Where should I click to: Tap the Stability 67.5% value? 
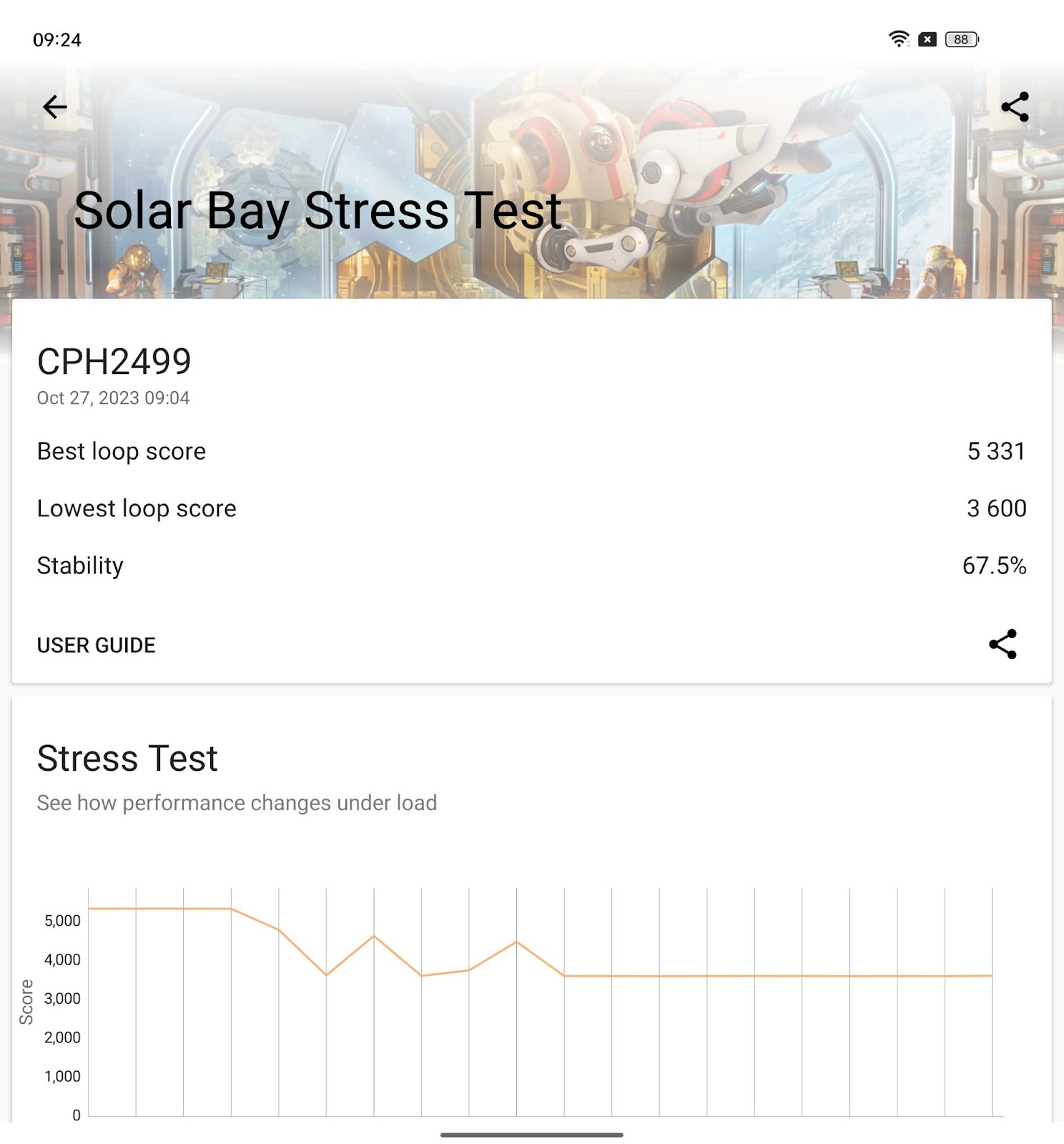(994, 566)
